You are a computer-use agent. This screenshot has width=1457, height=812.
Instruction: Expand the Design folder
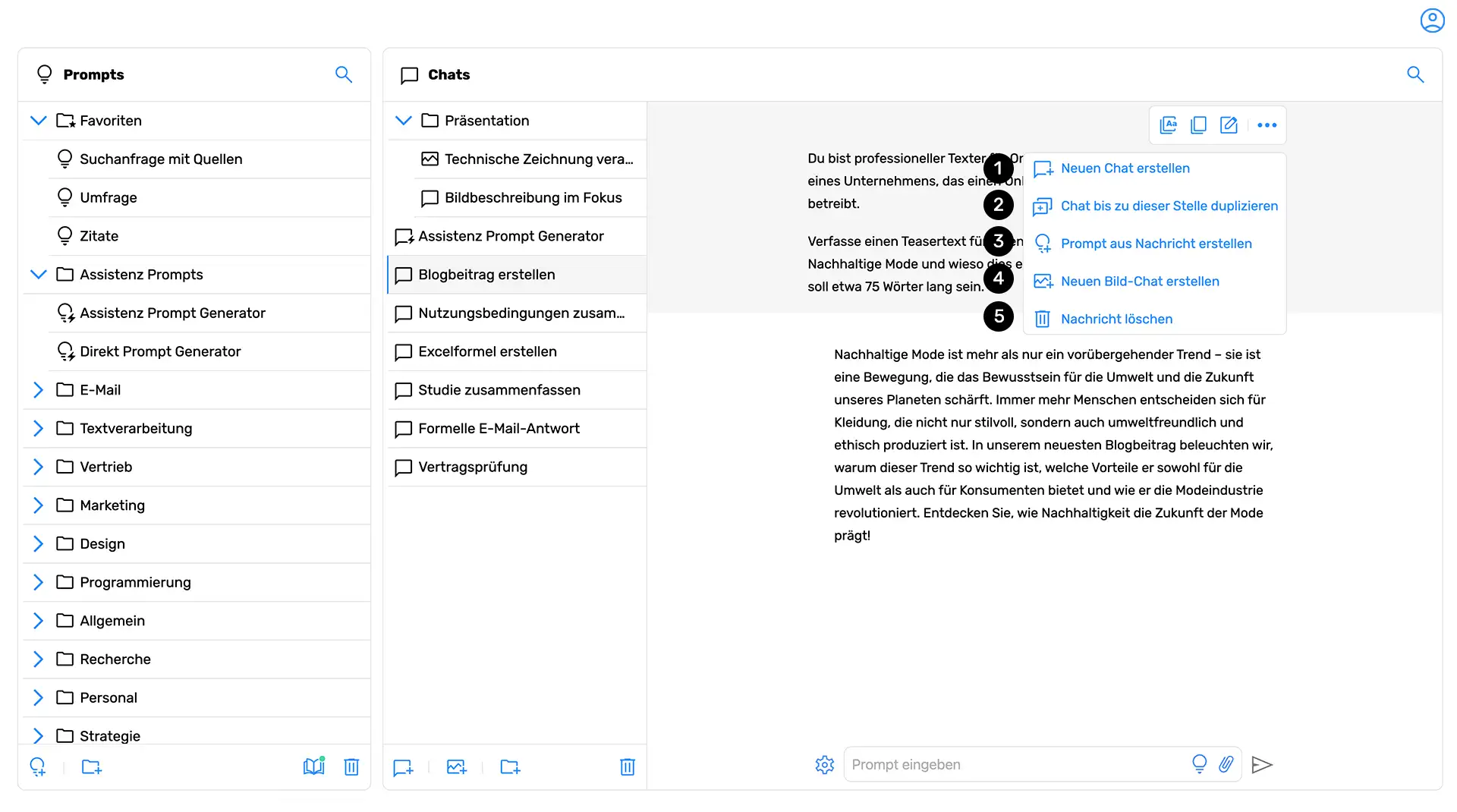coord(39,544)
